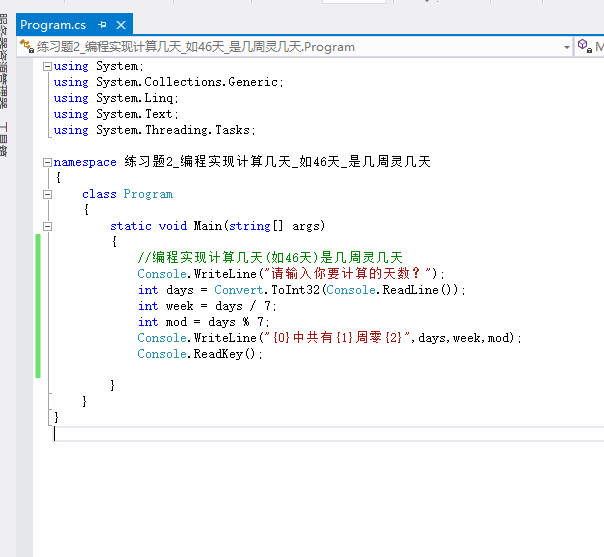This screenshot has height=557, width=604.
Task: Click the pin icon on Program.cs tab
Action: [x=102, y=24]
